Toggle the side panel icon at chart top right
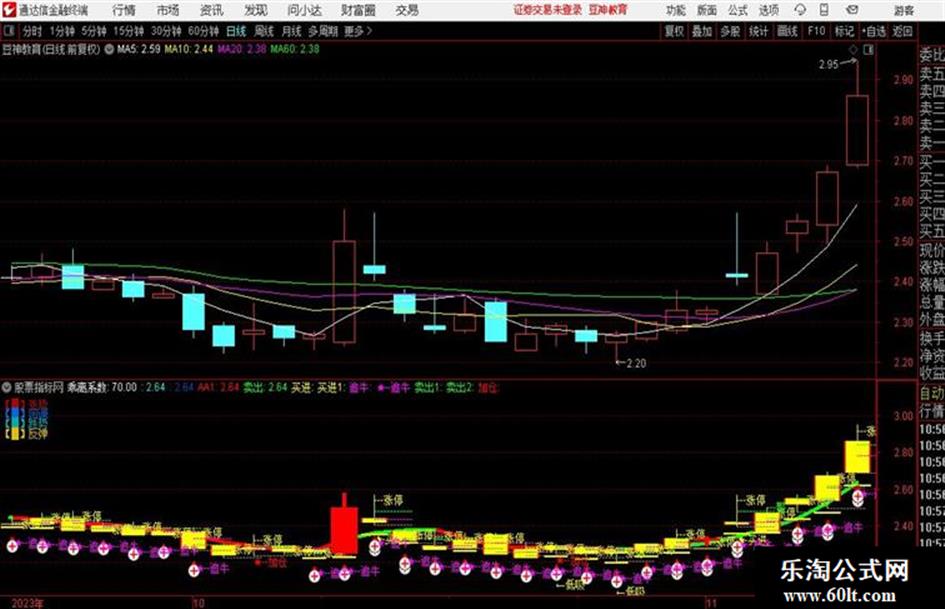 (868, 50)
